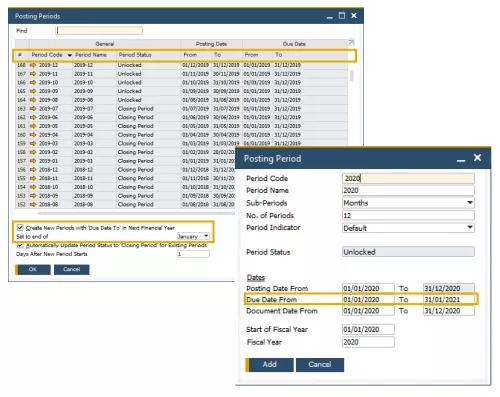Click the Due Date To column header
This screenshot has height=397, width=500.
(x=279, y=55)
